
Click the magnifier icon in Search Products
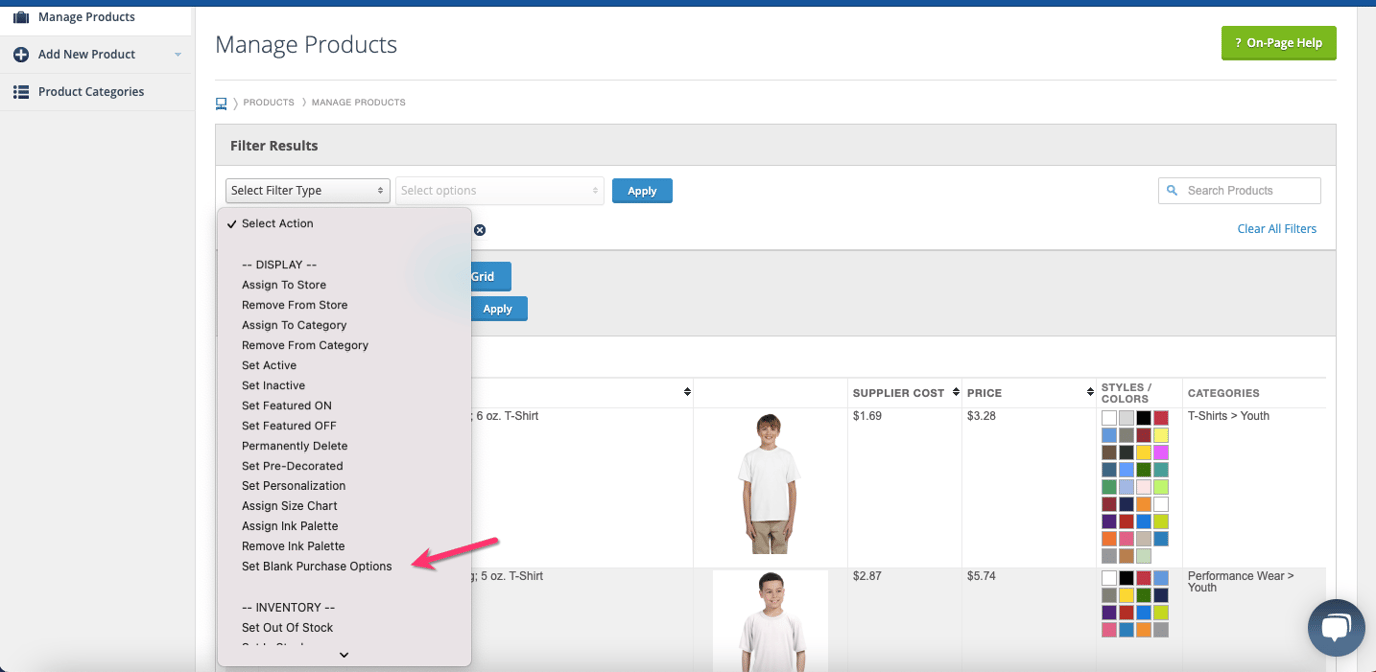1172,190
